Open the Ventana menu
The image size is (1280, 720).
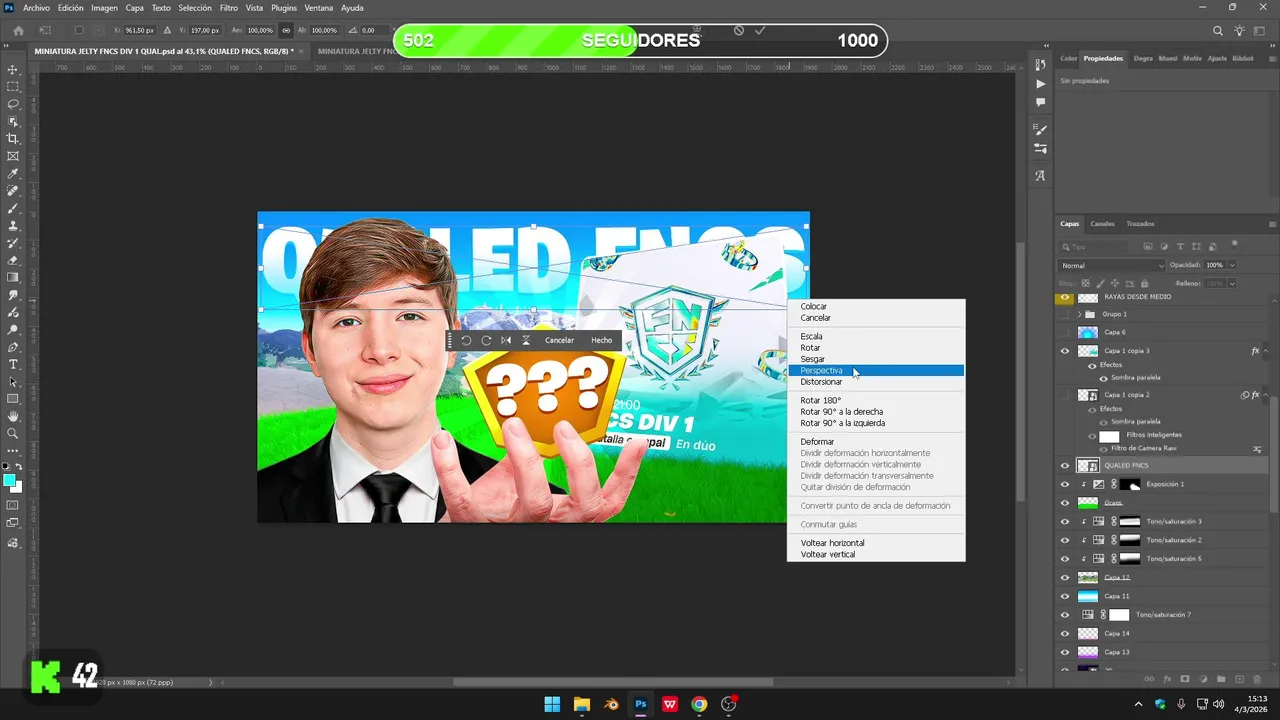point(319,8)
